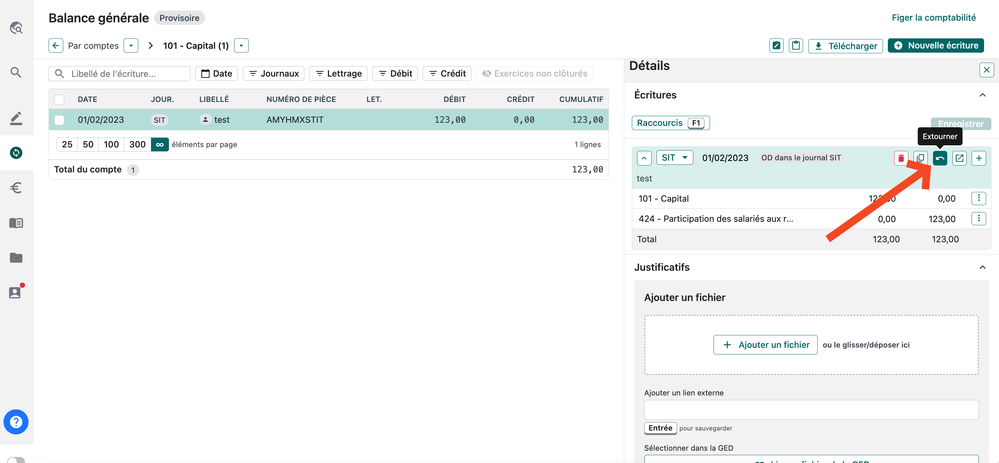
Task: Open the SIT journal dropdown
Action: [x=676, y=158]
